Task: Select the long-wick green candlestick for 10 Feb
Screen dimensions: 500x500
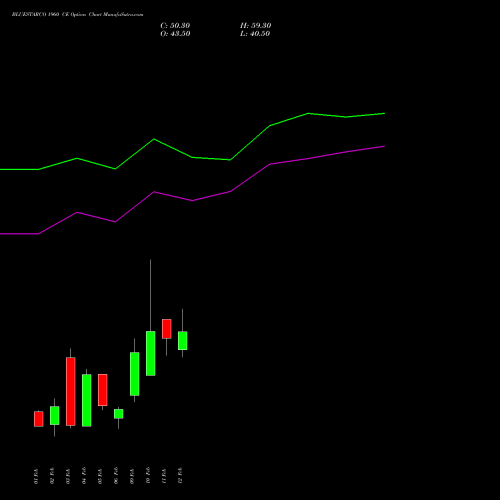Action: click(151, 353)
